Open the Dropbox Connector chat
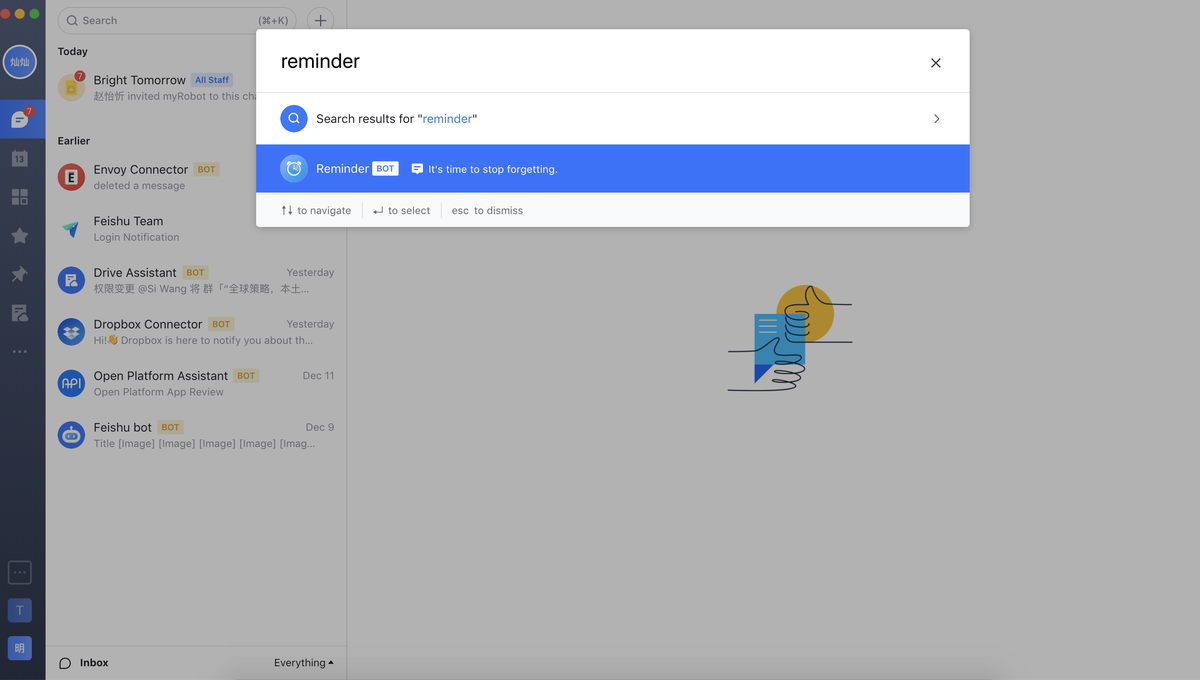Screen dimensions: 1200x680 coord(196,332)
